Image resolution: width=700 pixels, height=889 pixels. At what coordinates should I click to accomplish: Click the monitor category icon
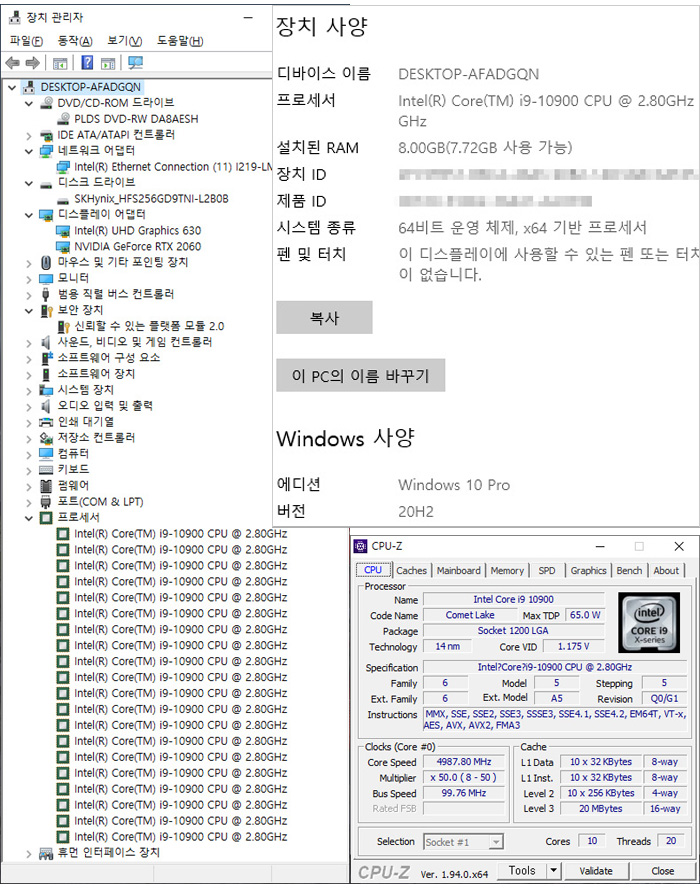46,278
